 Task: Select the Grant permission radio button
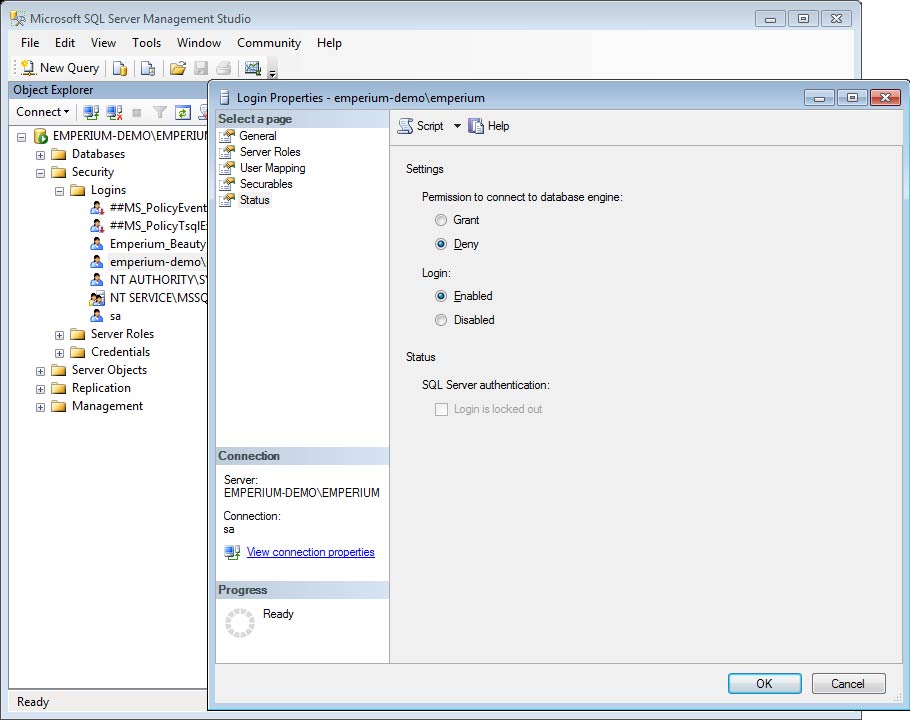[x=441, y=220]
